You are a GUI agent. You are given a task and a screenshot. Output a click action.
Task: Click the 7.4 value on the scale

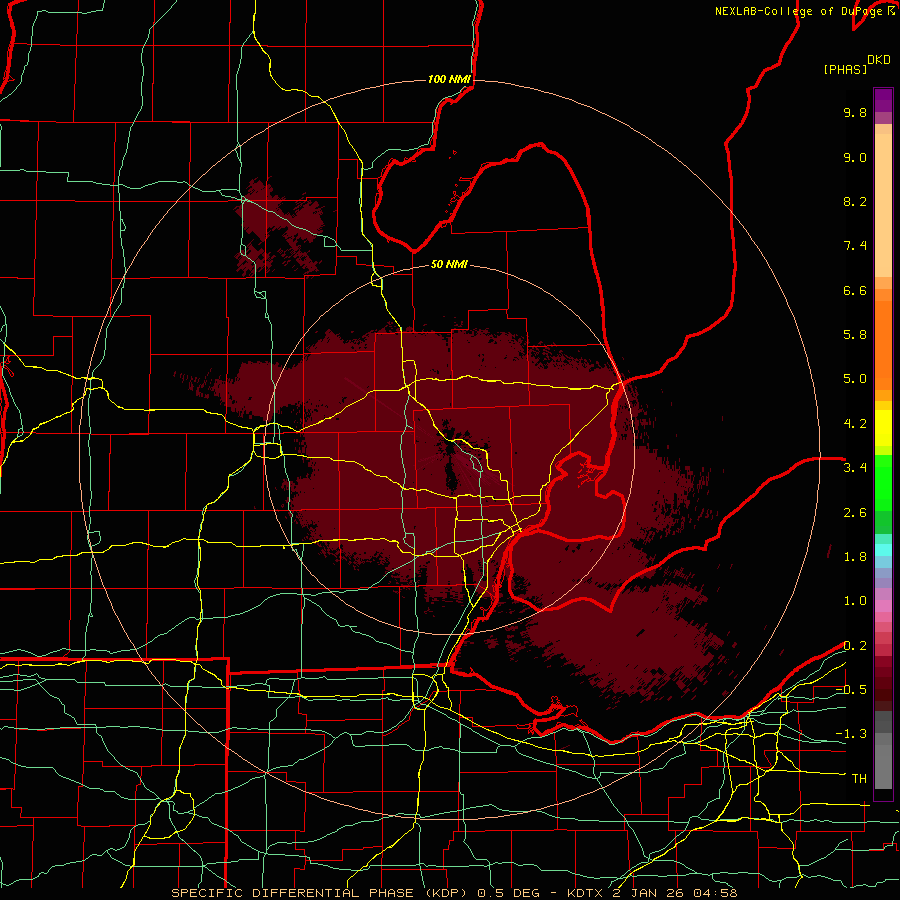[x=855, y=246]
